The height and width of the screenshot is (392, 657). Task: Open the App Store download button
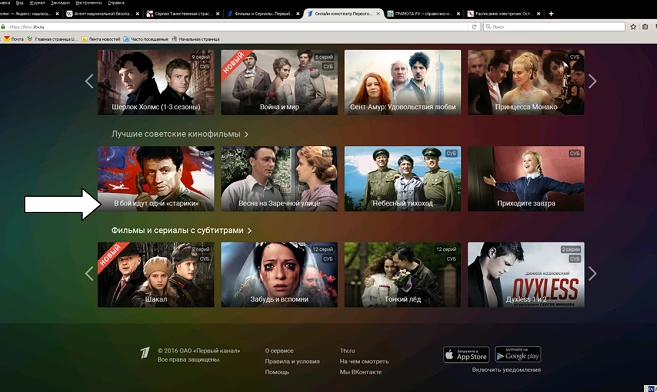pyautogui.click(x=466, y=355)
